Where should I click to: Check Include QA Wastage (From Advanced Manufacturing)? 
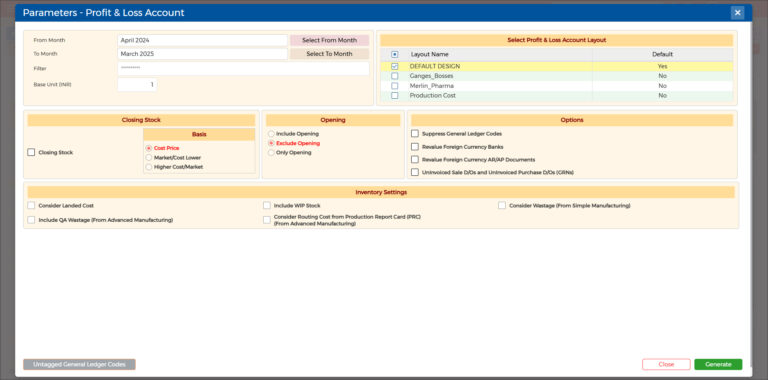31,220
